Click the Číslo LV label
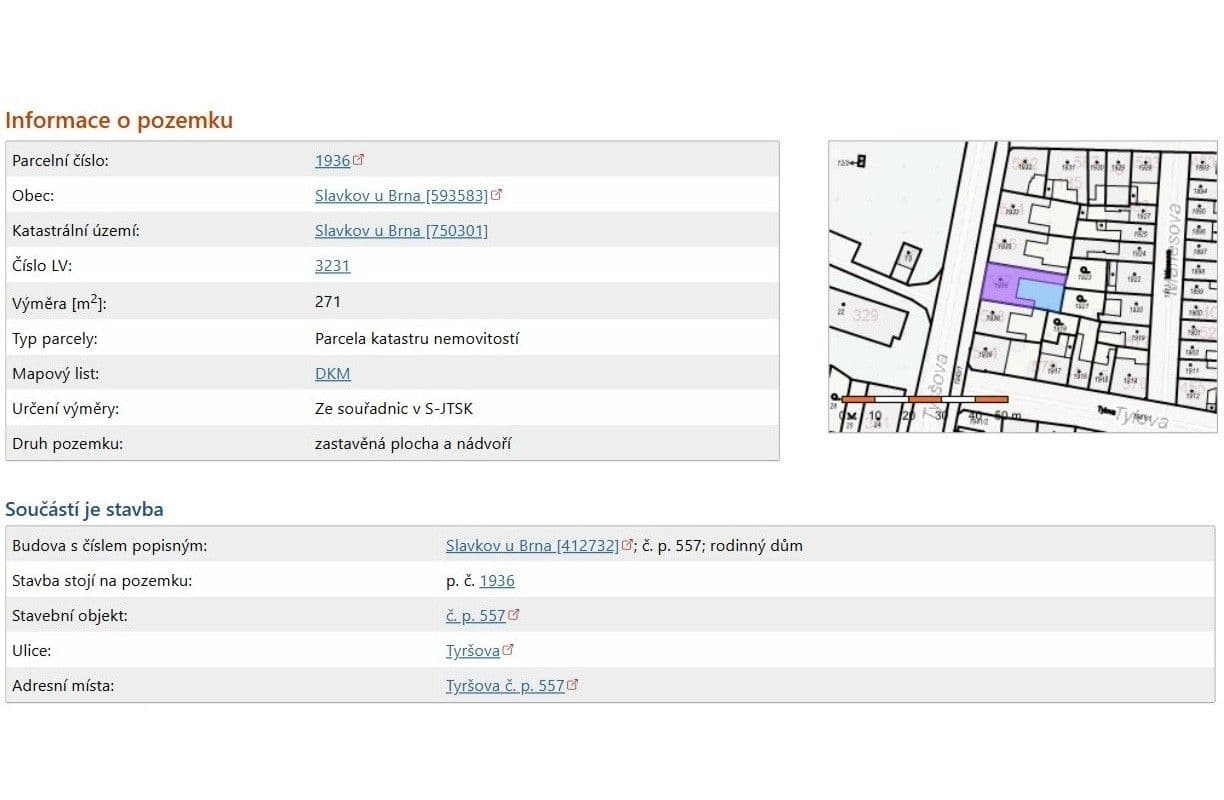The width and height of the screenshot is (1224, 800). [x=42, y=266]
